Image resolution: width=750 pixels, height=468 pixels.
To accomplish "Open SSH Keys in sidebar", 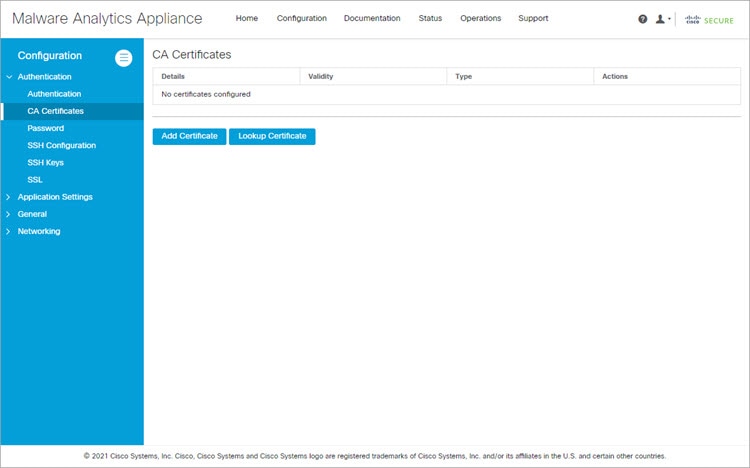I will (45, 163).
